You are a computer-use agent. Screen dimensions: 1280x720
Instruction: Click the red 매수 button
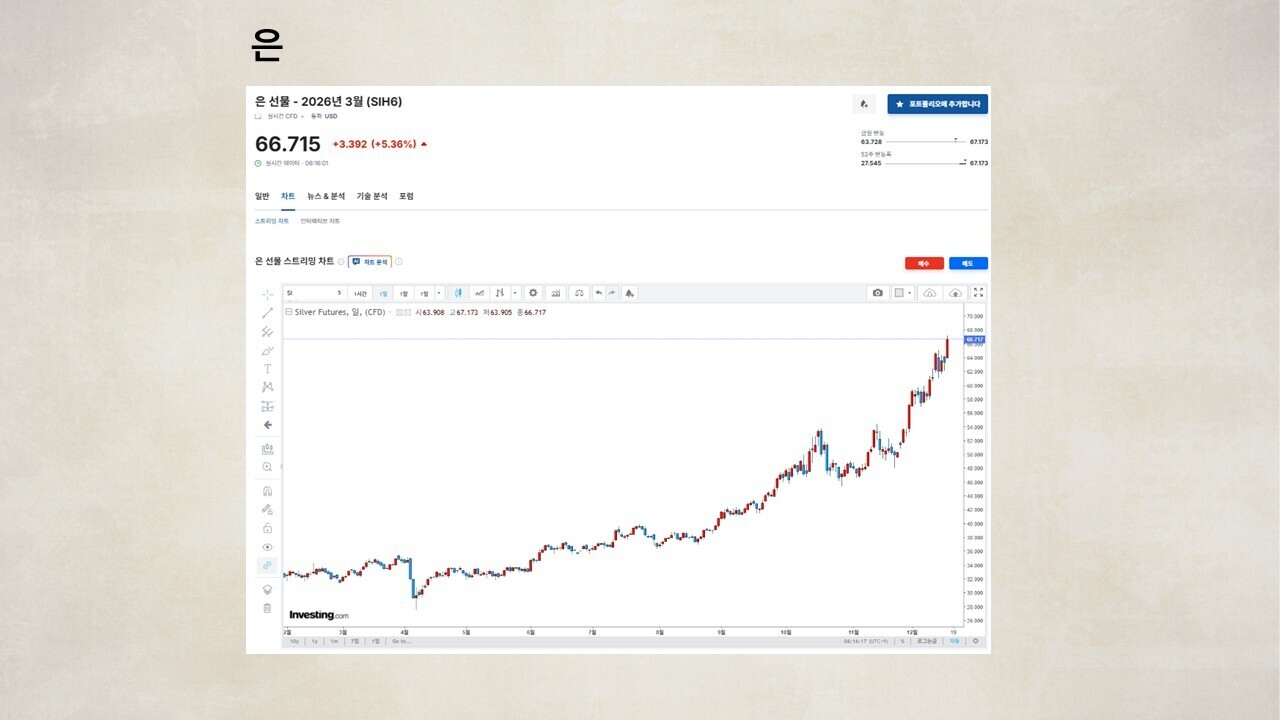(924, 263)
